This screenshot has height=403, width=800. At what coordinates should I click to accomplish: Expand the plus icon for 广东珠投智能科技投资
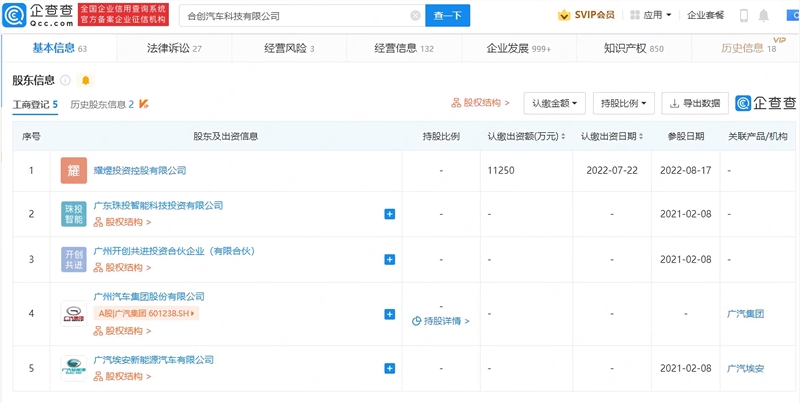click(x=389, y=214)
